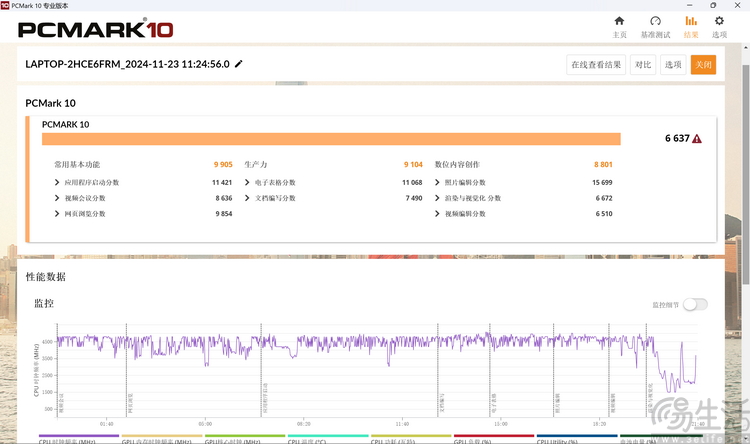Click red GPU 负载 legend line
This screenshot has height=444, width=750.
pos(494,436)
